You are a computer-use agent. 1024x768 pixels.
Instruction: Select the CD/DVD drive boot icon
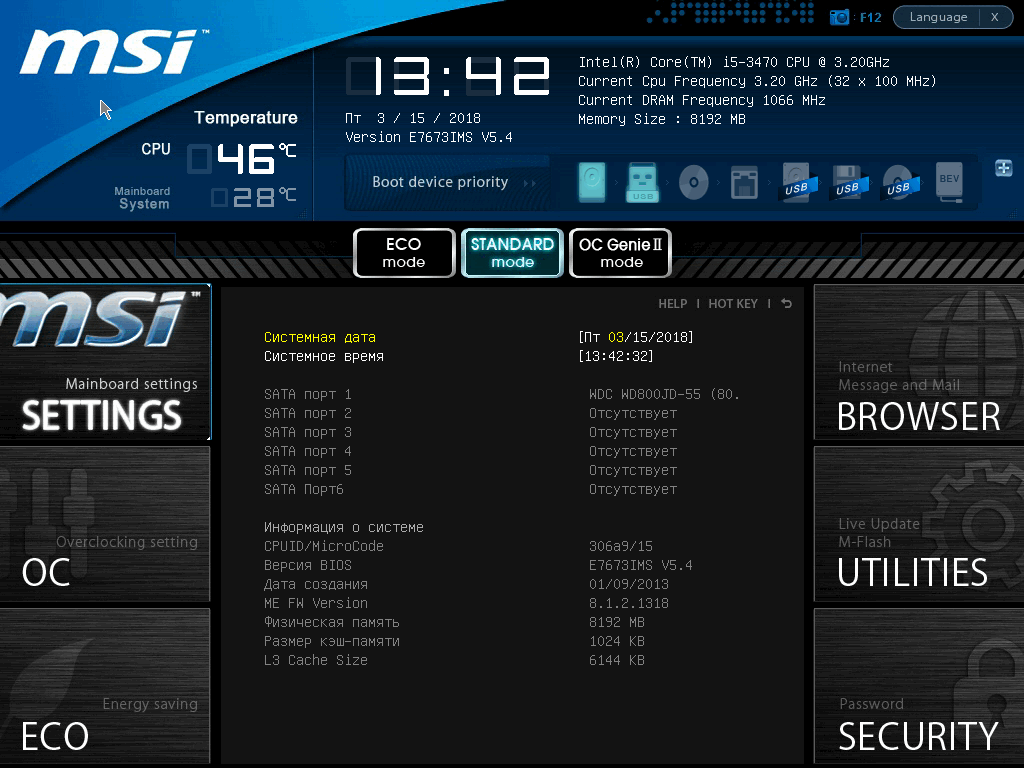[x=694, y=182]
